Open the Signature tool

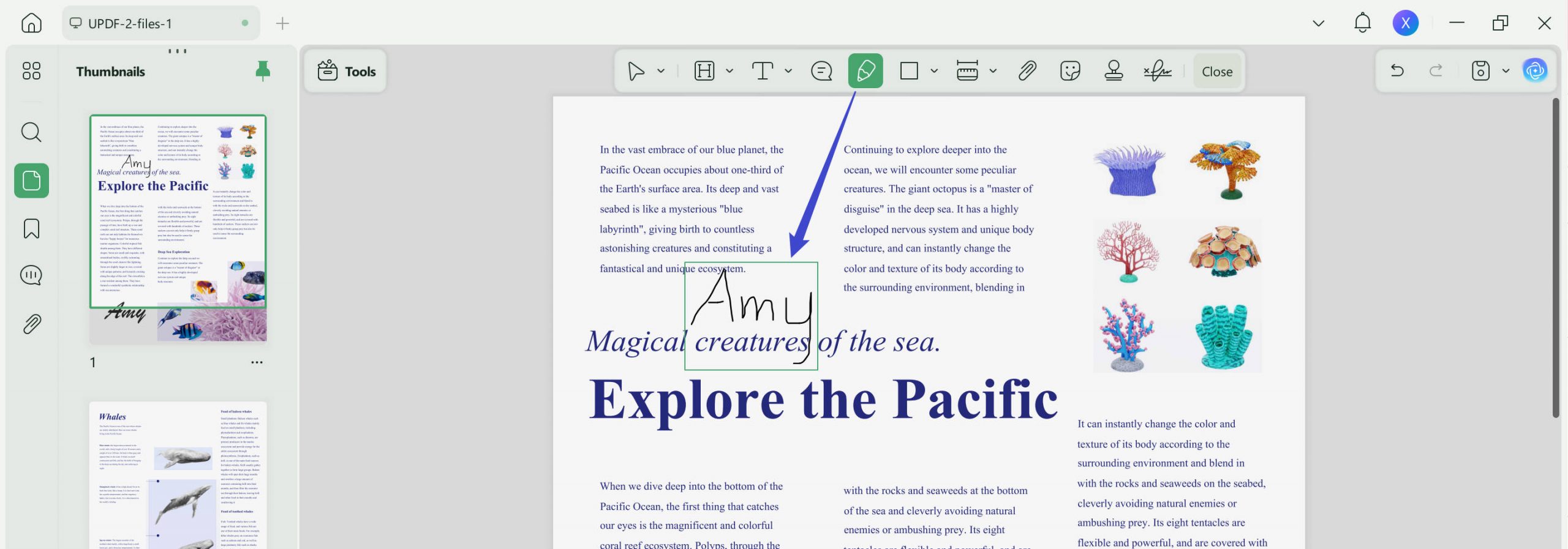point(1157,71)
